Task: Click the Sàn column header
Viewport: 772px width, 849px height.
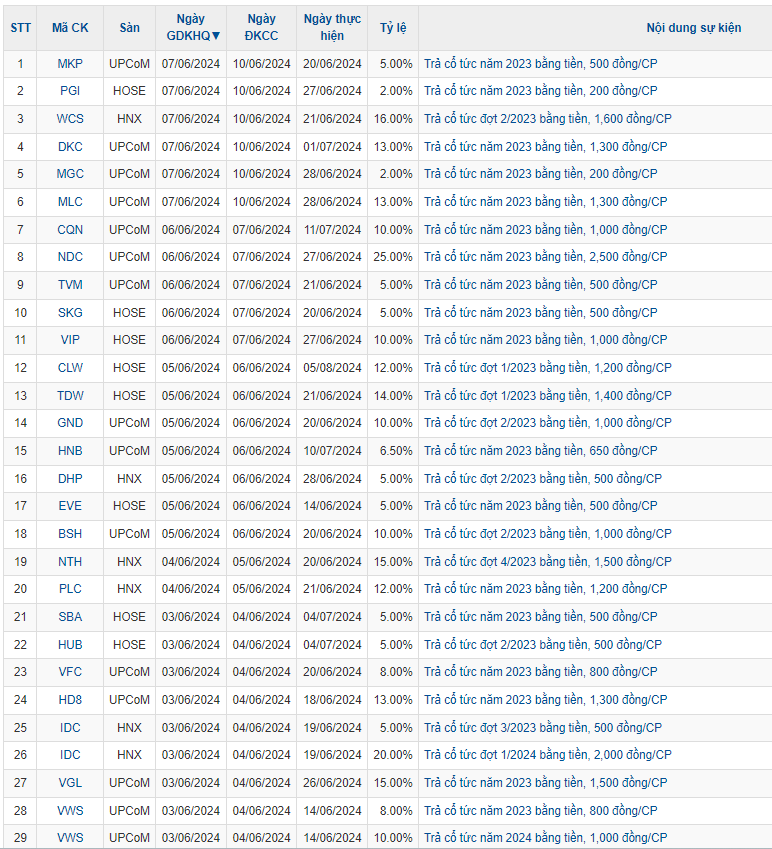Action: click(x=129, y=28)
